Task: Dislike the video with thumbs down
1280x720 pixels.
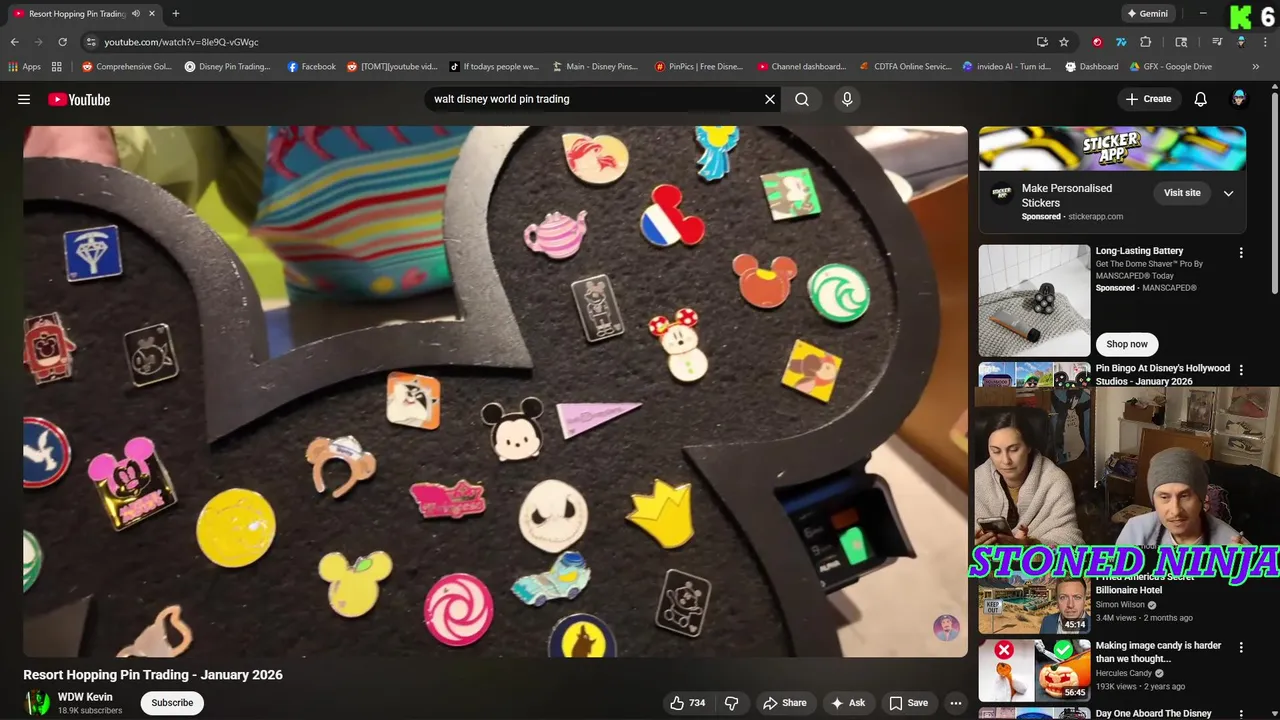Action: (x=731, y=703)
